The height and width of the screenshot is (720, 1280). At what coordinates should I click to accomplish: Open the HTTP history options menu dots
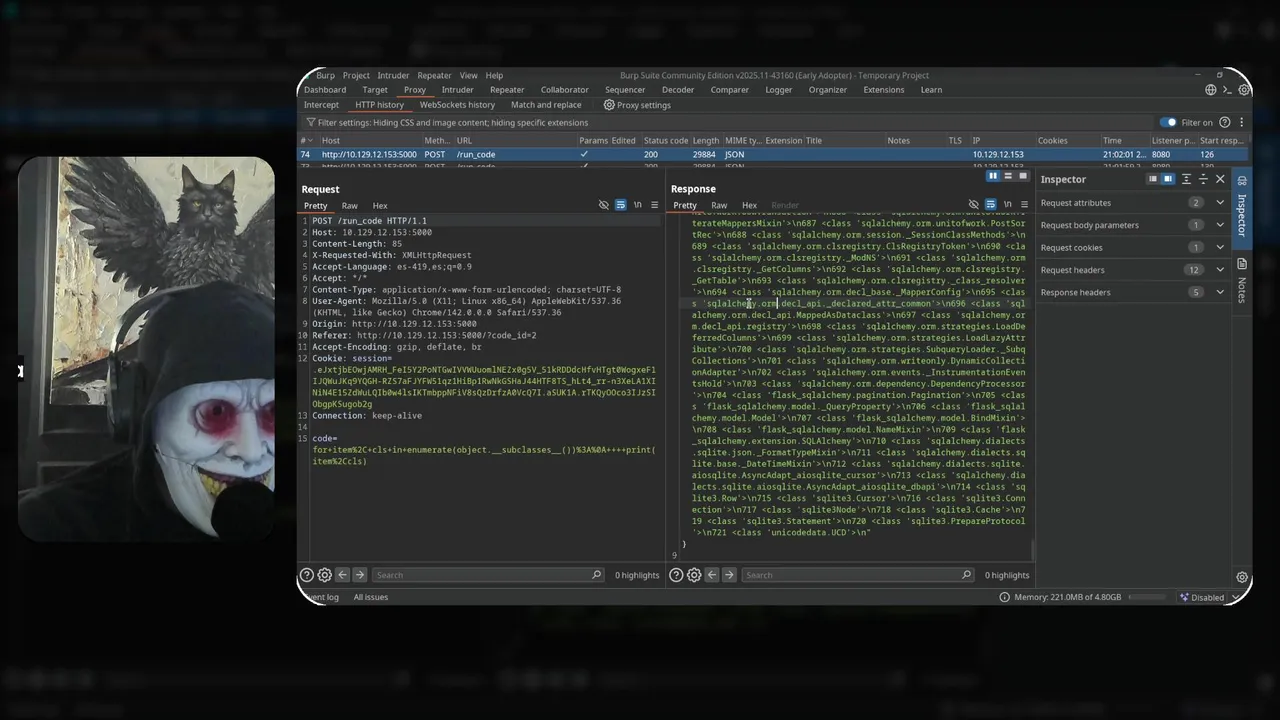click(1240, 122)
